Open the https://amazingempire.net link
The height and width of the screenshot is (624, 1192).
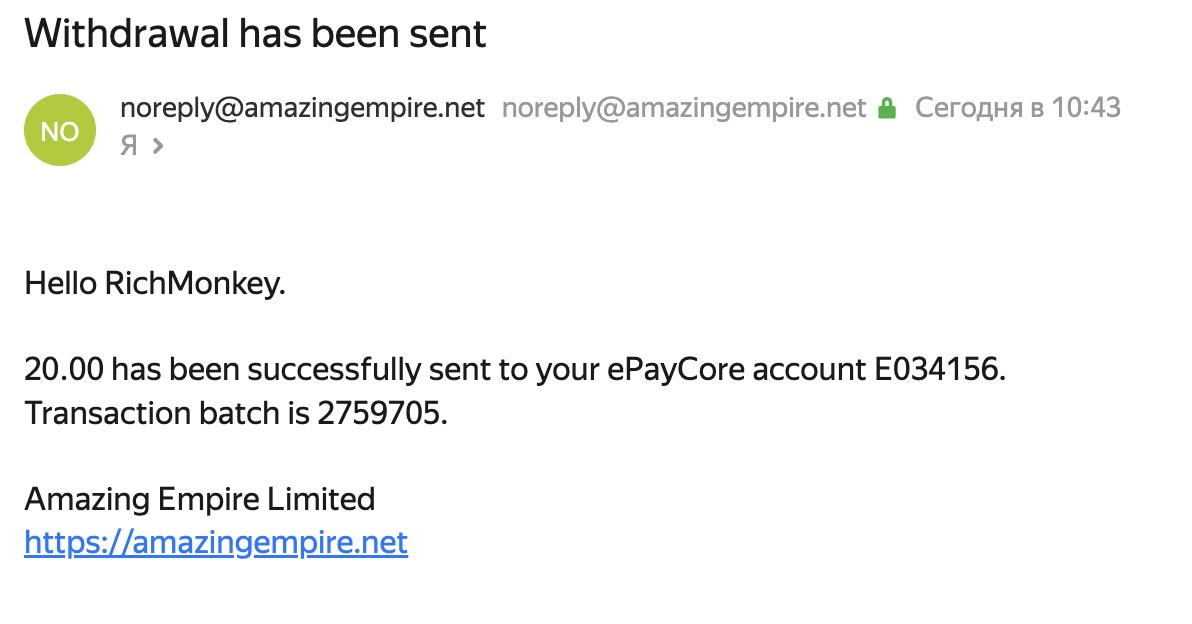tap(216, 543)
